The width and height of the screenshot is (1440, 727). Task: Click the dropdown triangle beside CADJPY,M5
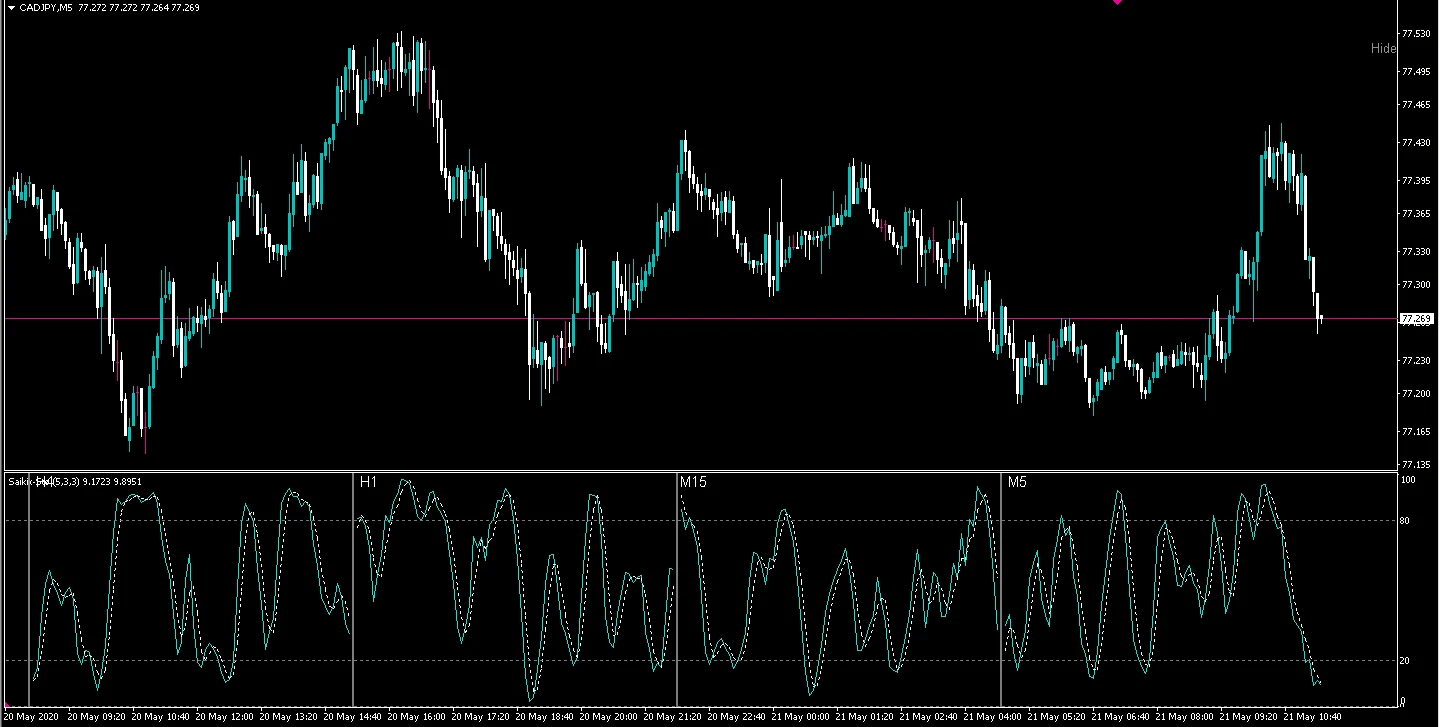click(11, 8)
